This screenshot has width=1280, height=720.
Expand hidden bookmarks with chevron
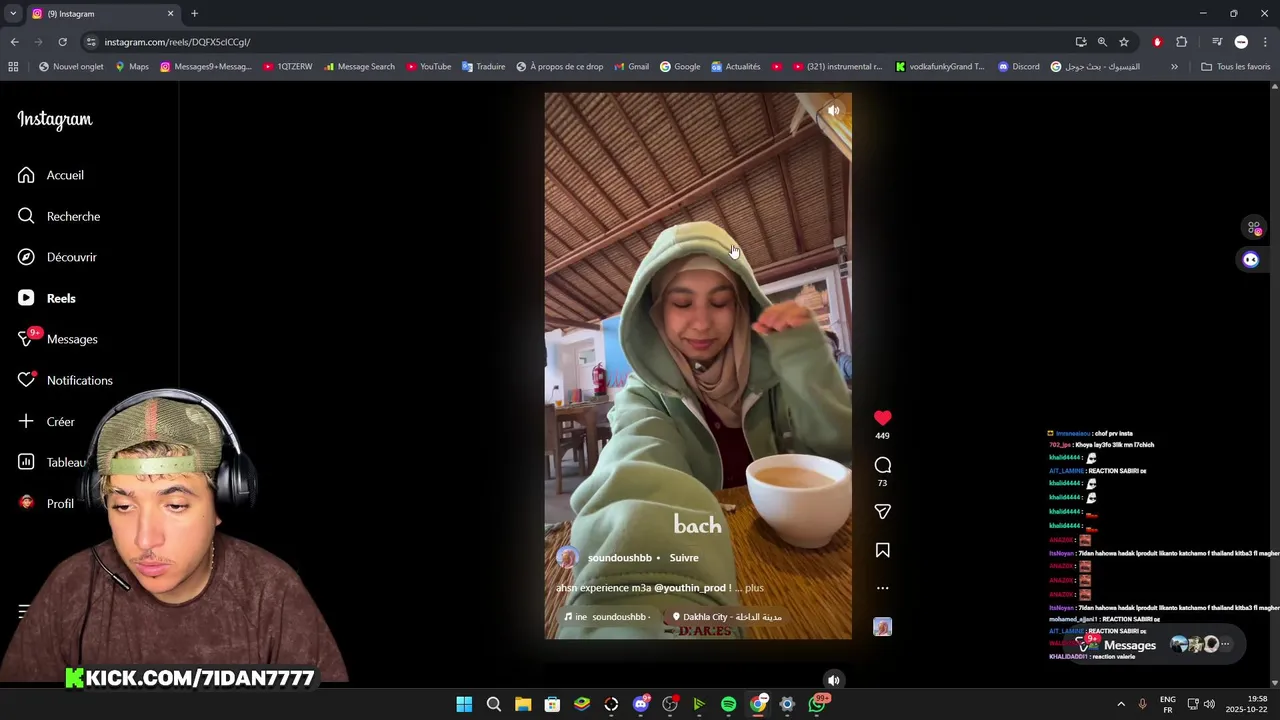pyautogui.click(x=1174, y=67)
